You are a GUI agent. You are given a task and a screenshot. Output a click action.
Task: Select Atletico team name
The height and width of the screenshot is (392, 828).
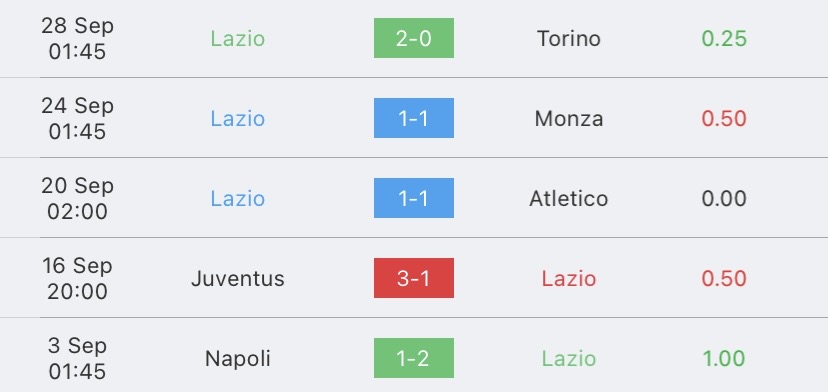(x=569, y=199)
